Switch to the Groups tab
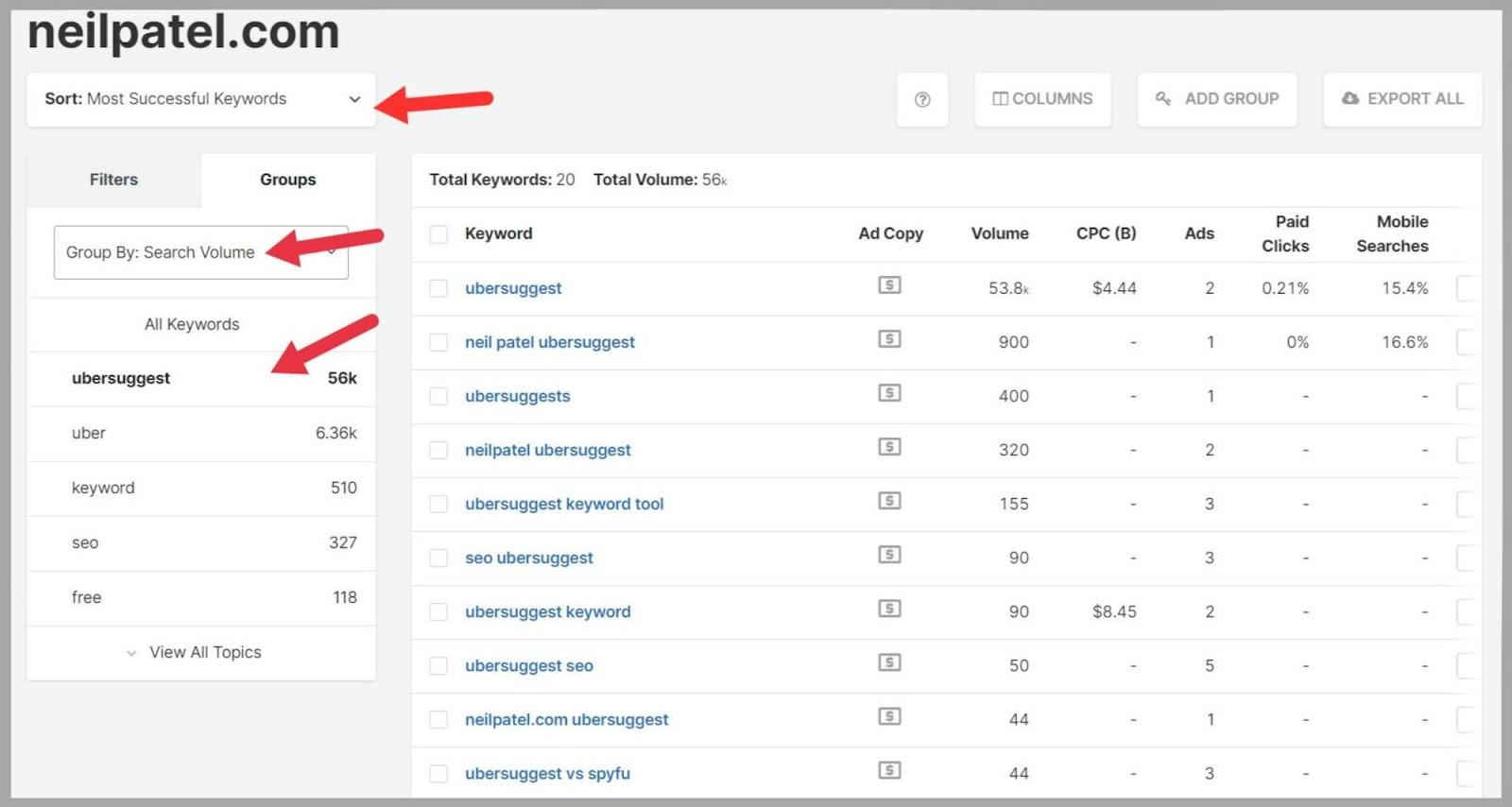1512x807 pixels. point(287,180)
